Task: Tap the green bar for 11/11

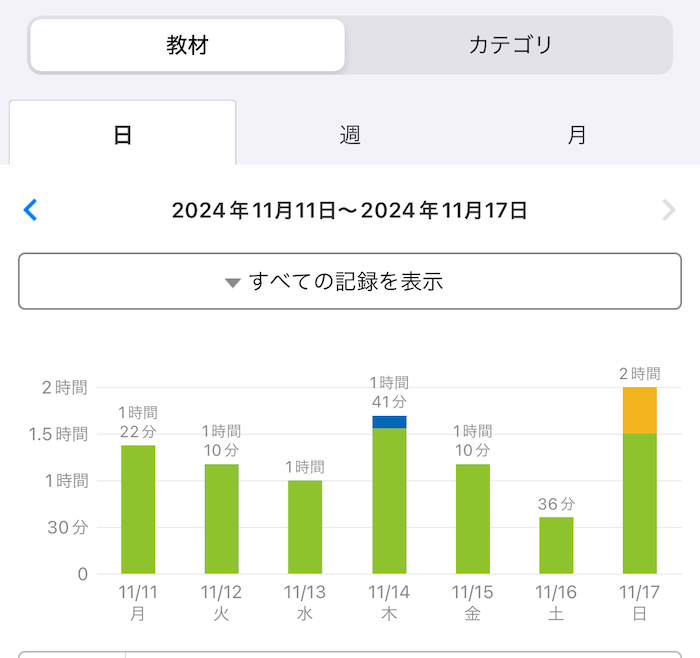Action: click(x=138, y=510)
